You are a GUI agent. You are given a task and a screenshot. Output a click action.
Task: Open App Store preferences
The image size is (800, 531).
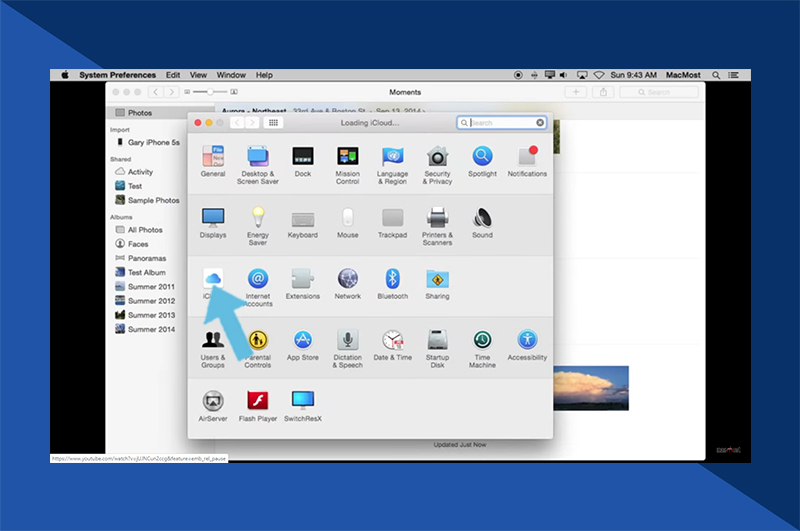(303, 345)
